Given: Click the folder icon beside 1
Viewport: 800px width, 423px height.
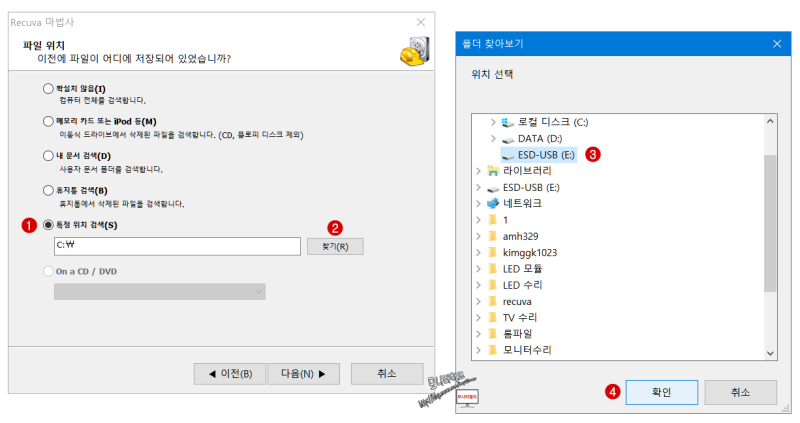Looking at the screenshot, I should [492, 220].
